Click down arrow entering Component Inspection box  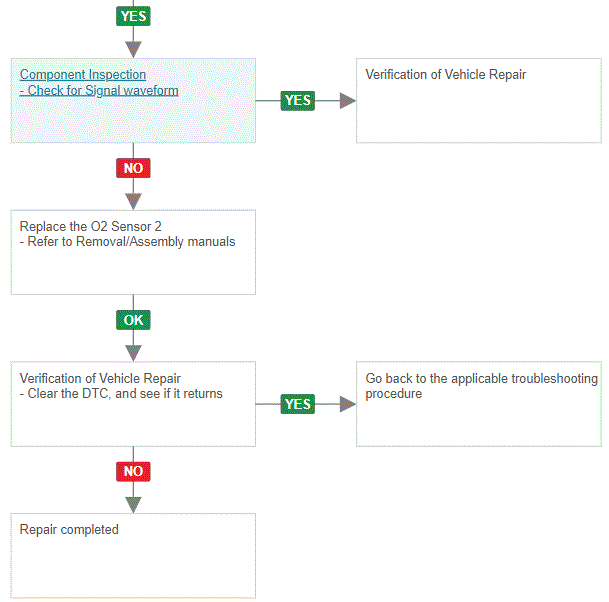133,48
